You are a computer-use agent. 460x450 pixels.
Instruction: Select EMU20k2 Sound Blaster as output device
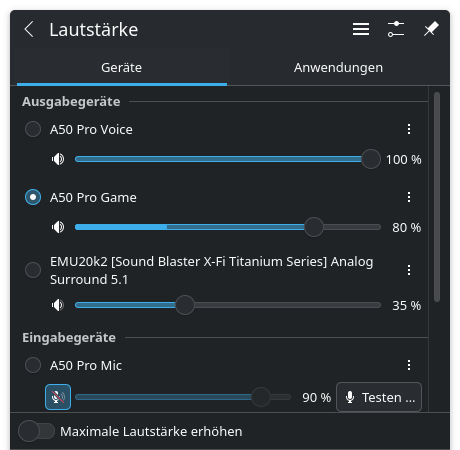[x=33, y=270]
